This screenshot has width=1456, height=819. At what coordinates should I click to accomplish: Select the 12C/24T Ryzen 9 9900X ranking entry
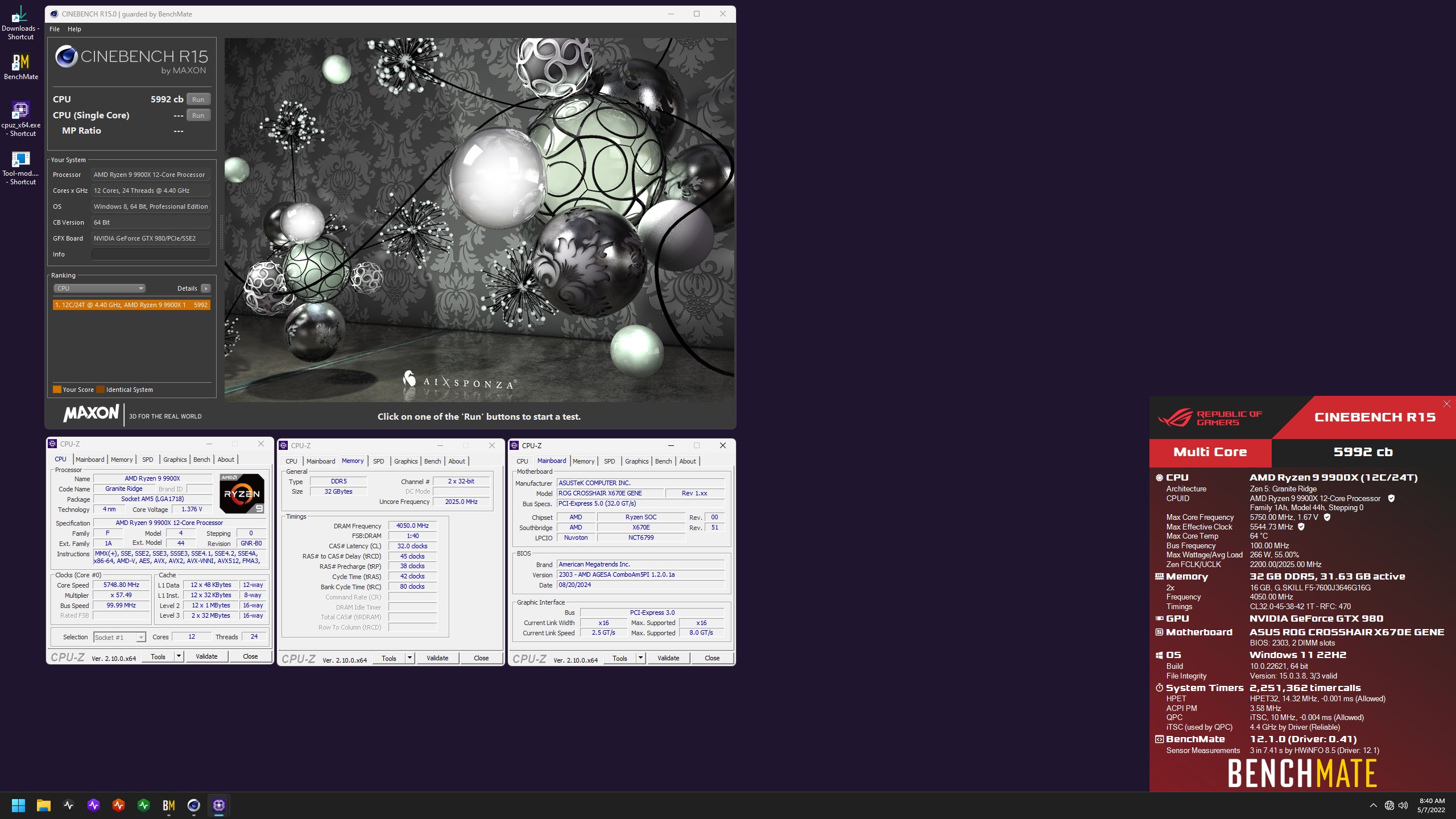131,305
